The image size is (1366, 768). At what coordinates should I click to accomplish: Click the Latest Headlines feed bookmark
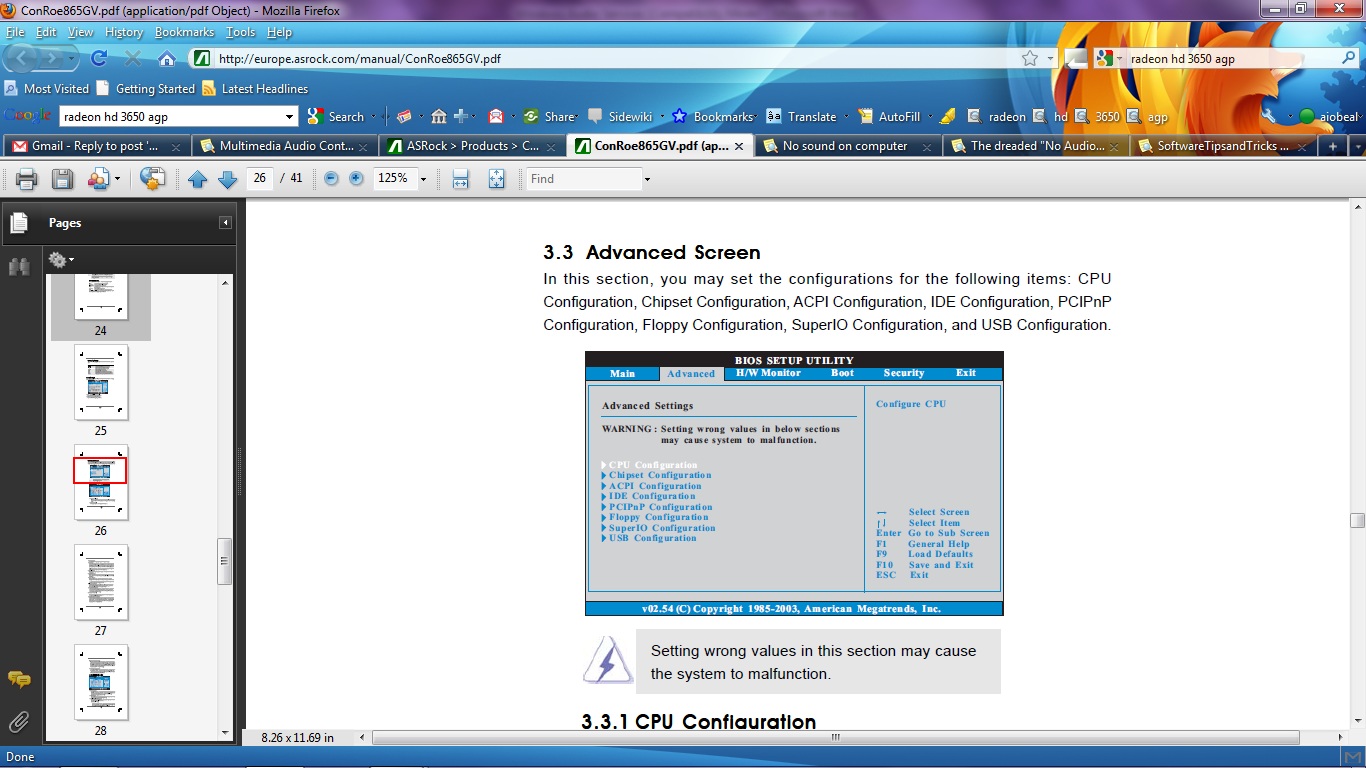pos(255,88)
